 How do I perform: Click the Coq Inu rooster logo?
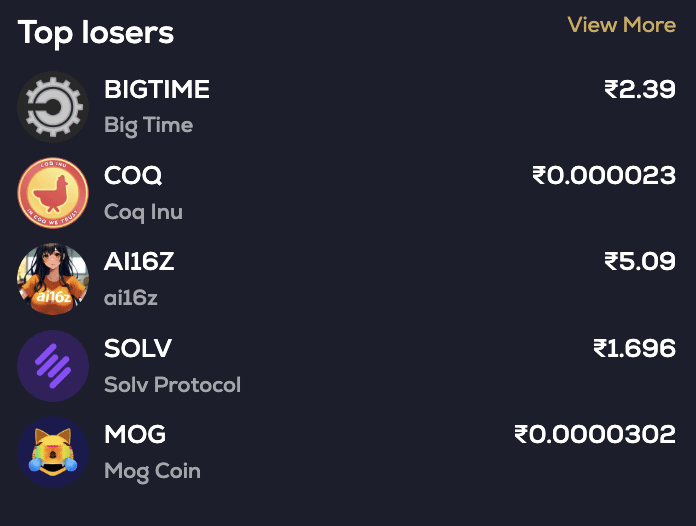[53, 193]
